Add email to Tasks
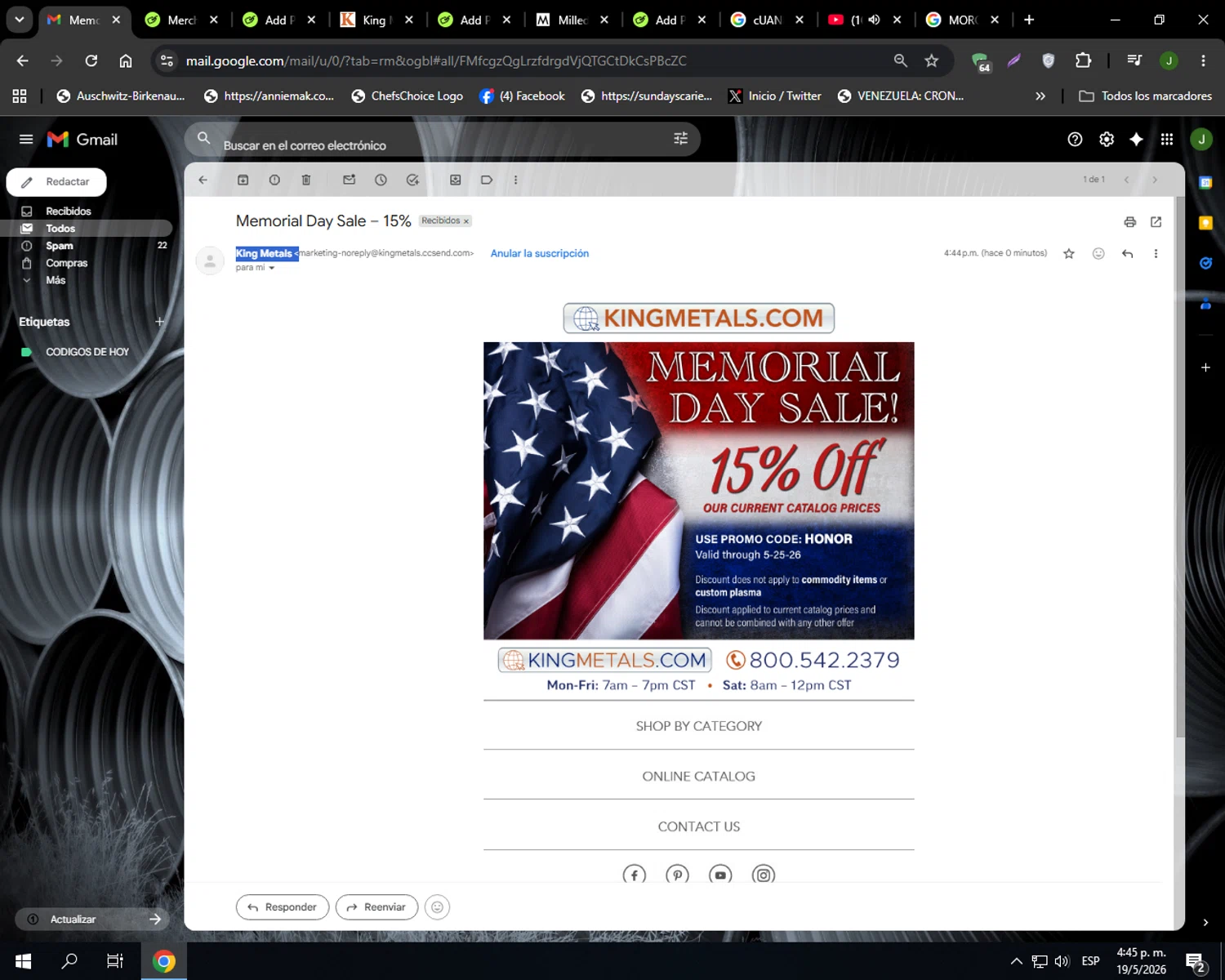This screenshot has height=980, width=1225. [x=412, y=180]
